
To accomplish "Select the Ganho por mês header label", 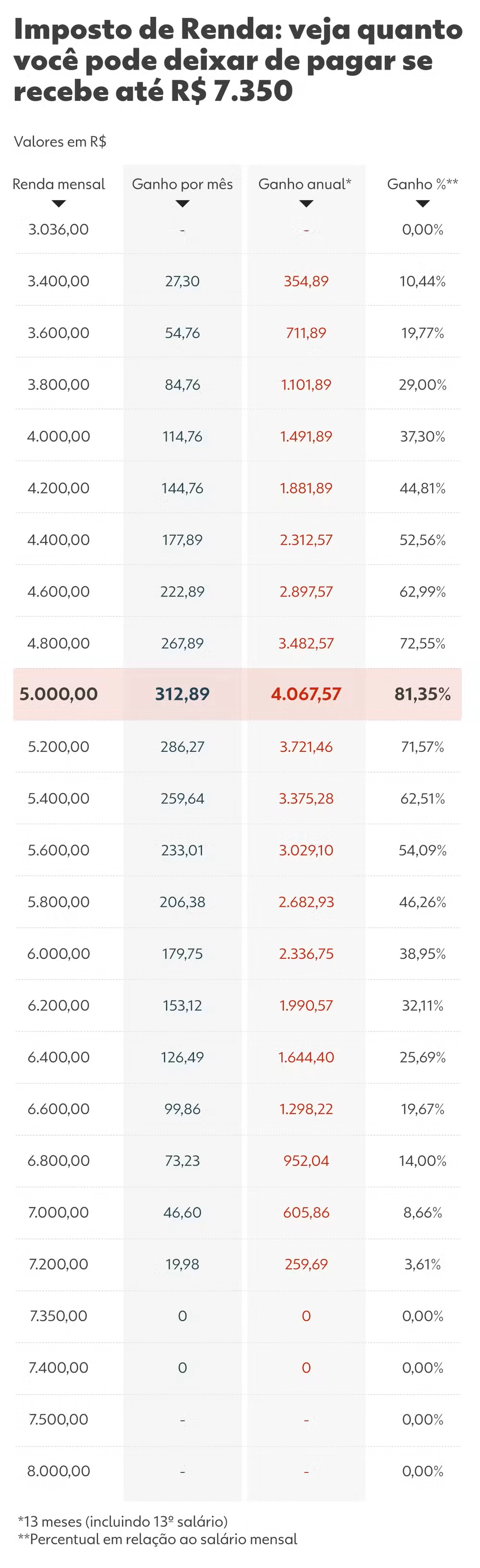I will click(182, 184).
